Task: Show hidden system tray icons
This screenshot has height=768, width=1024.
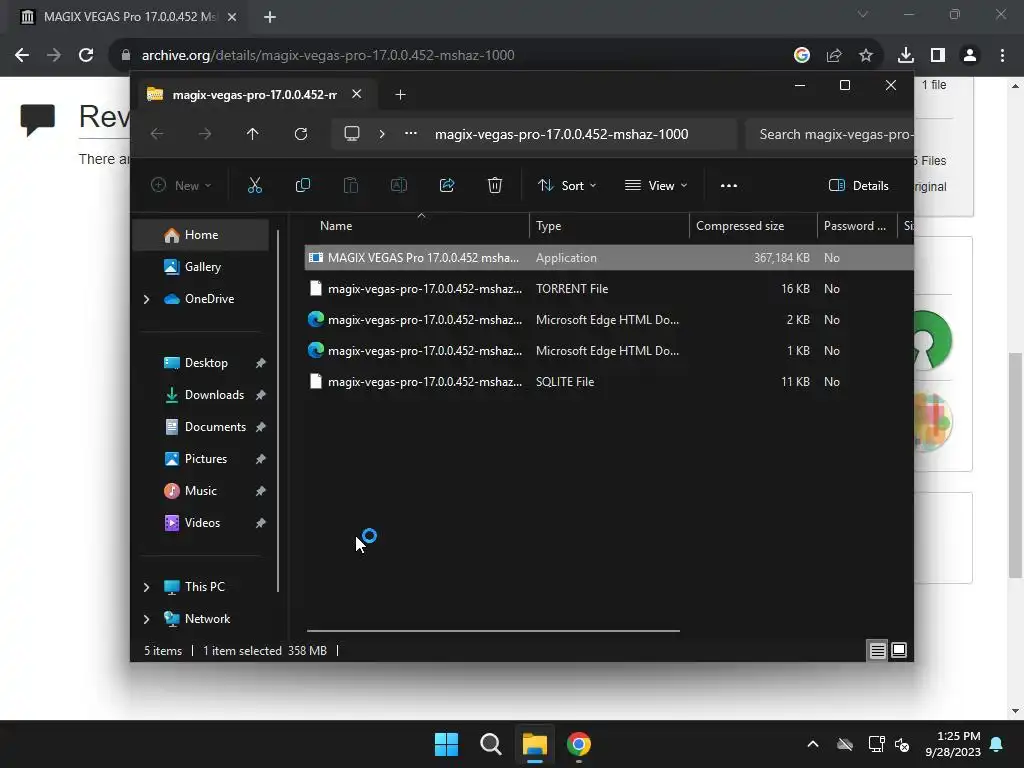Action: pyautogui.click(x=812, y=744)
